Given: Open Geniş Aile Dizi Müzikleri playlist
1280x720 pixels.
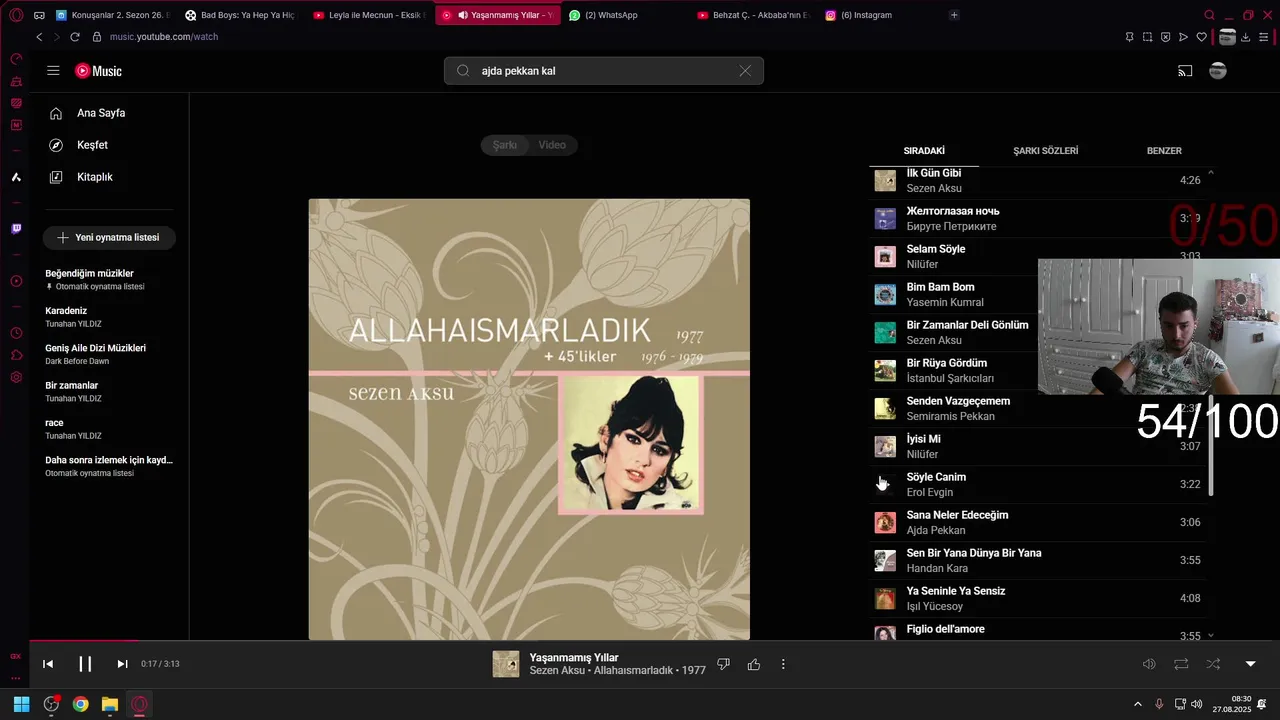Looking at the screenshot, I should [x=109, y=354].
